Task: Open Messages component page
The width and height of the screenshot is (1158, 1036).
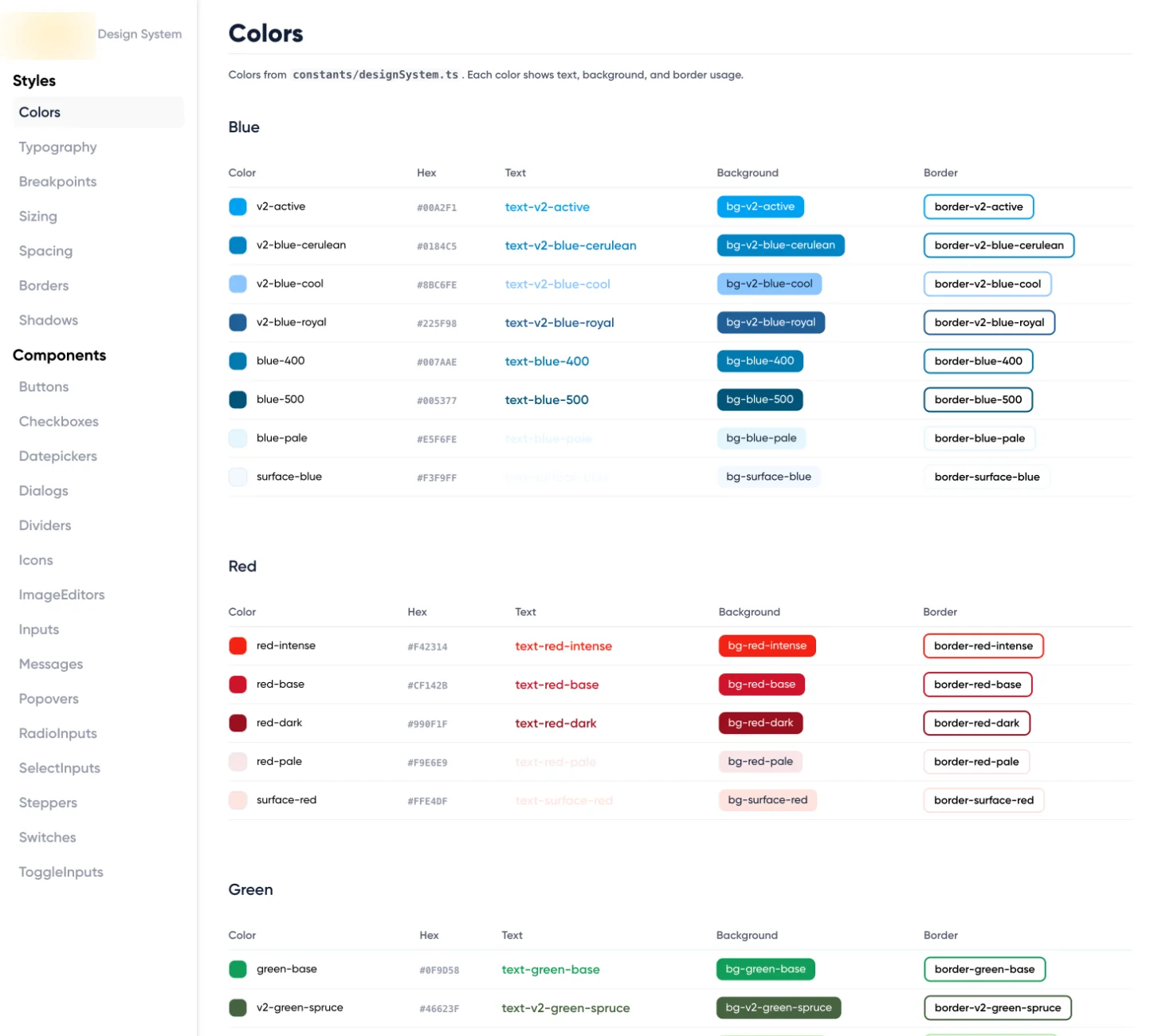Action: (x=51, y=664)
